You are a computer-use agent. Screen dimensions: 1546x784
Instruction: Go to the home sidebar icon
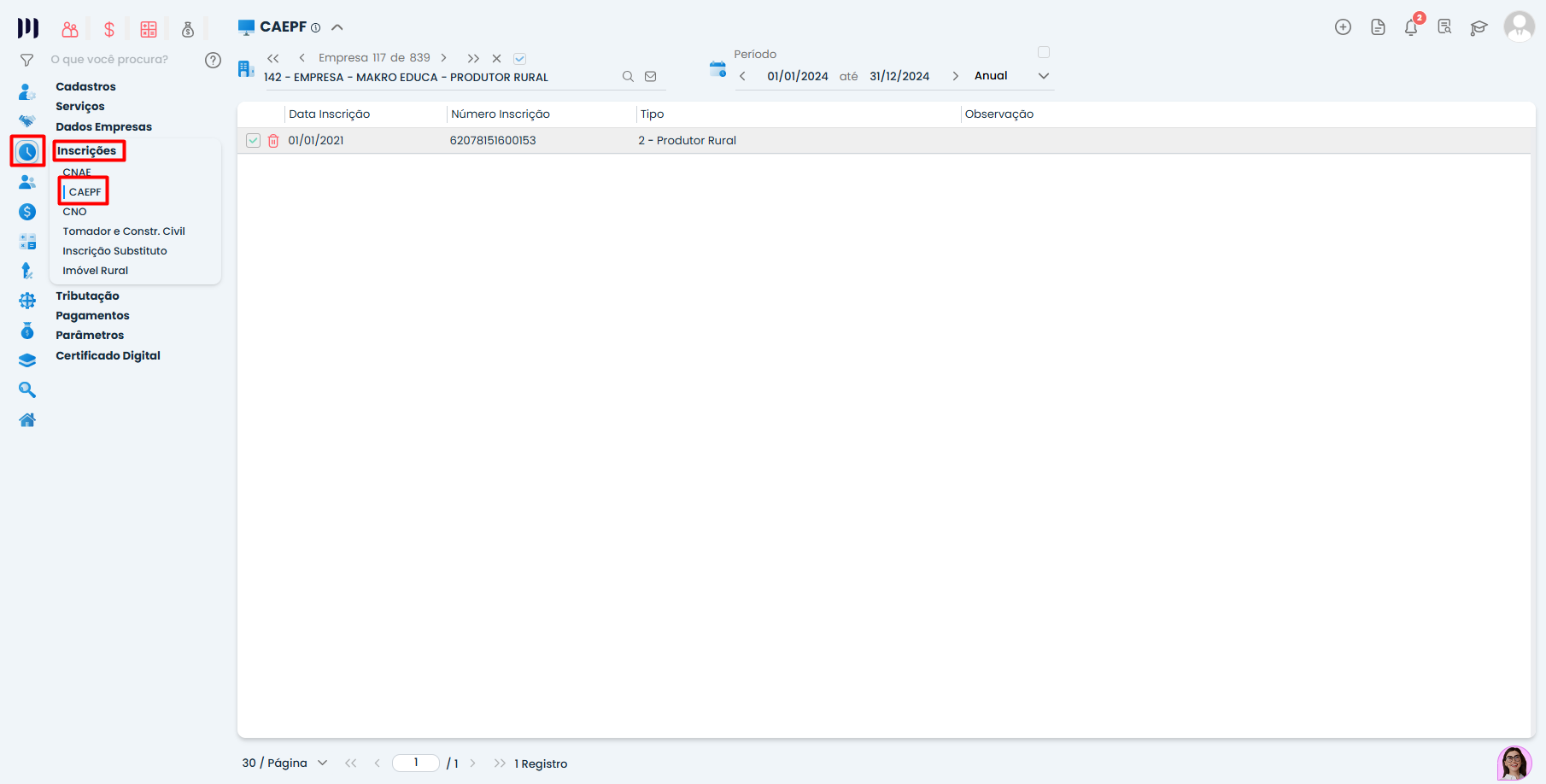point(27,419)
